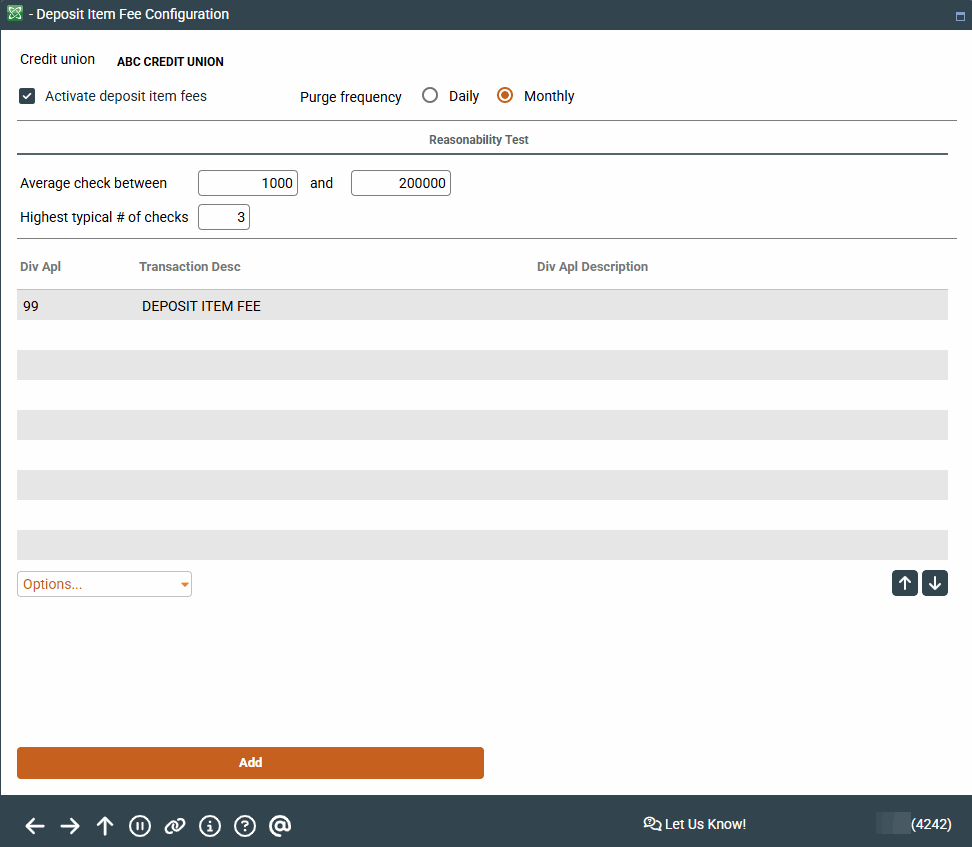
Task: Open the chain link icon
Action: click(175, 826)
